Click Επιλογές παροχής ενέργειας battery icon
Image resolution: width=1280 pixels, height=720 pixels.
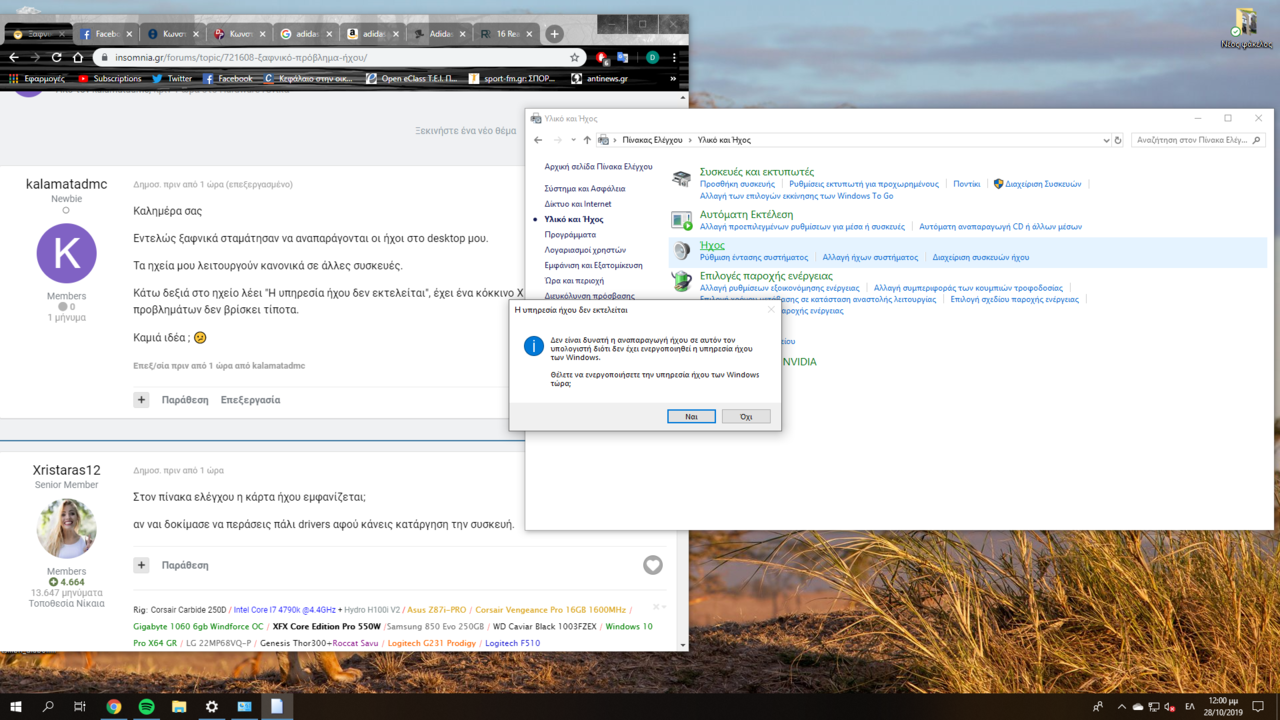(682, 282)
